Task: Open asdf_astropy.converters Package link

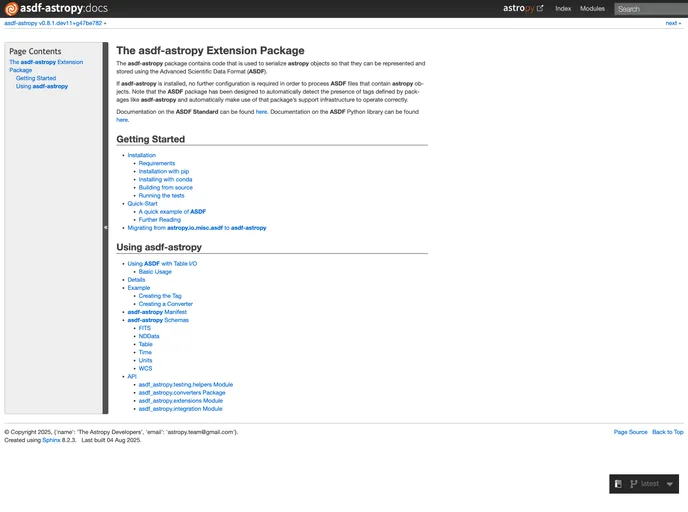Action: point(182,393)
